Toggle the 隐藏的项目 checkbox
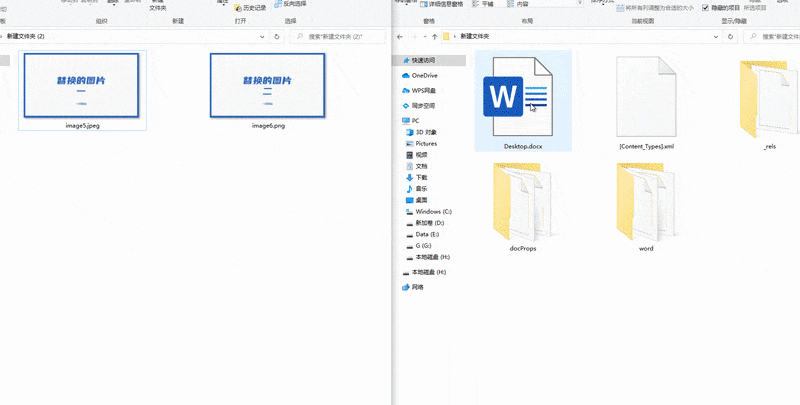 [x=706, y=8]
